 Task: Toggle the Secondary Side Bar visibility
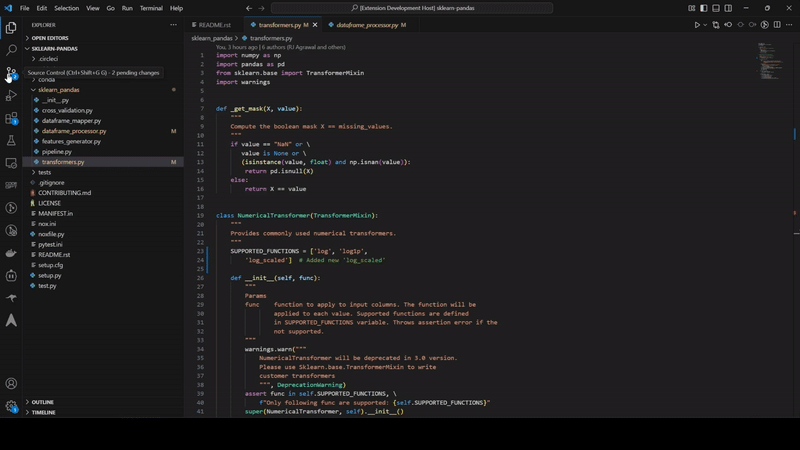[x=728, y=8]
